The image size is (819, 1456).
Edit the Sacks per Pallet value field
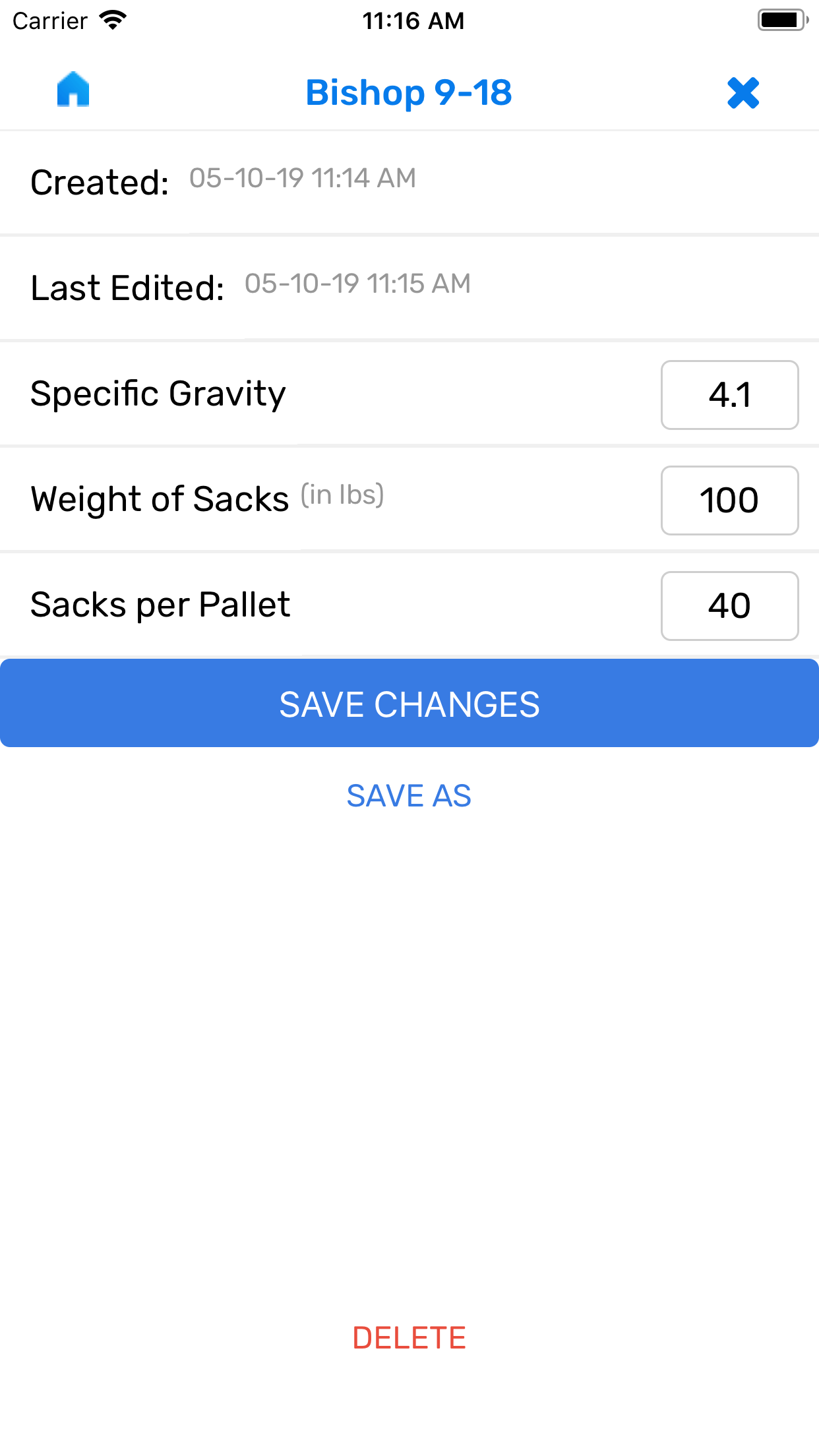click(729, 606)
